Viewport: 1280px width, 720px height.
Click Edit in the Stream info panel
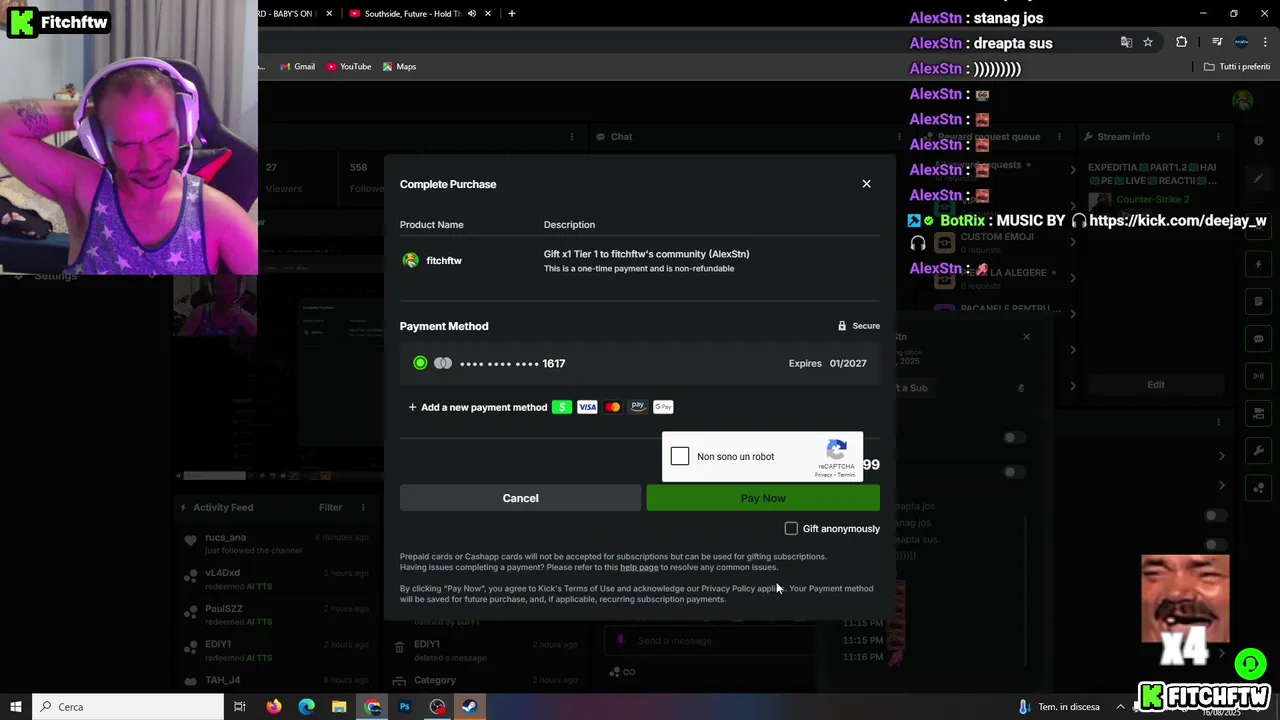click(x=1156, y=385)
